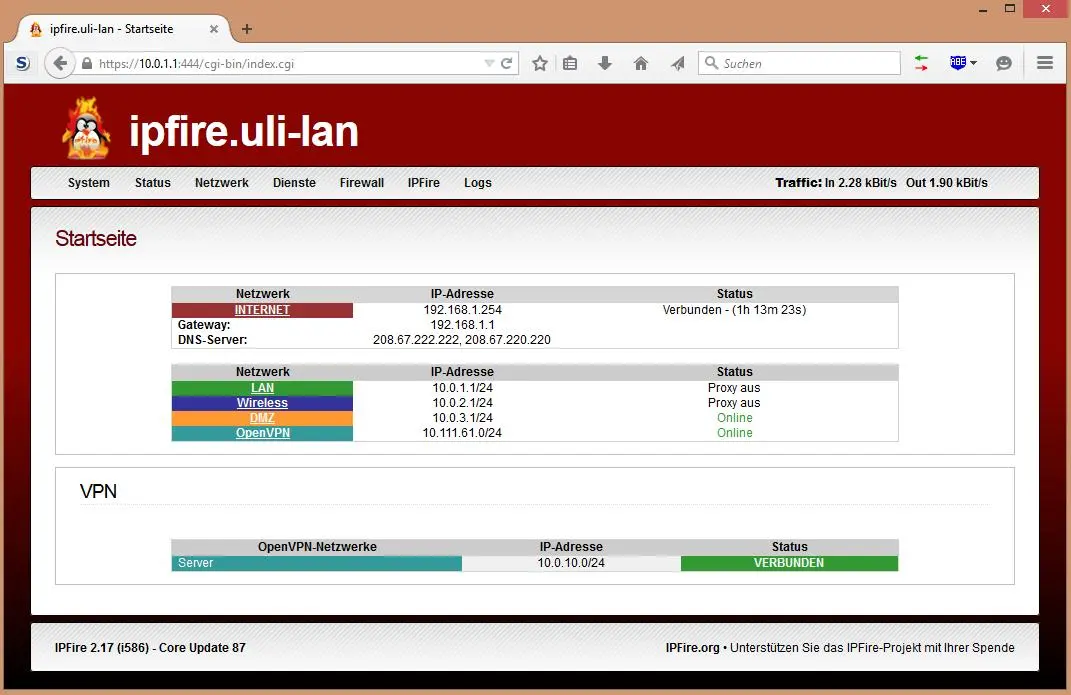The width and height of the screenshot is (1071, 695).
Task: Click the DNS-Server: label
Action: [x=212, y=340]
